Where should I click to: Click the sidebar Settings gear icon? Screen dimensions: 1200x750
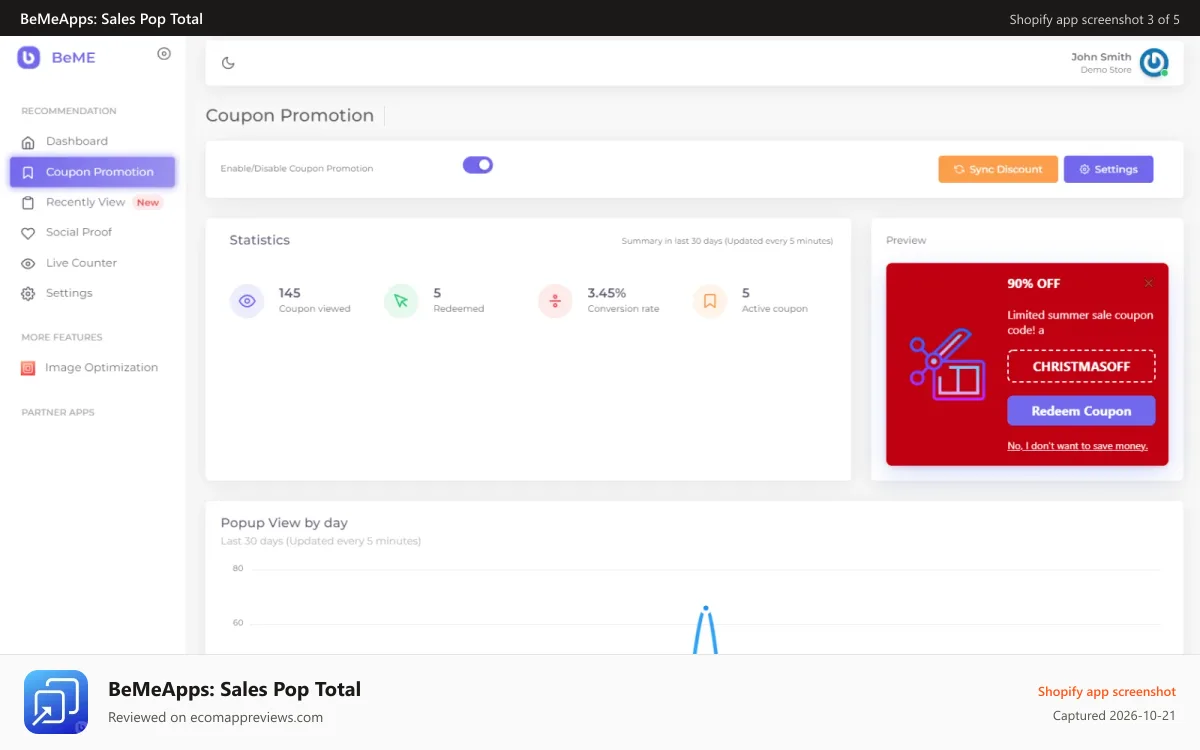coord(28,294)
